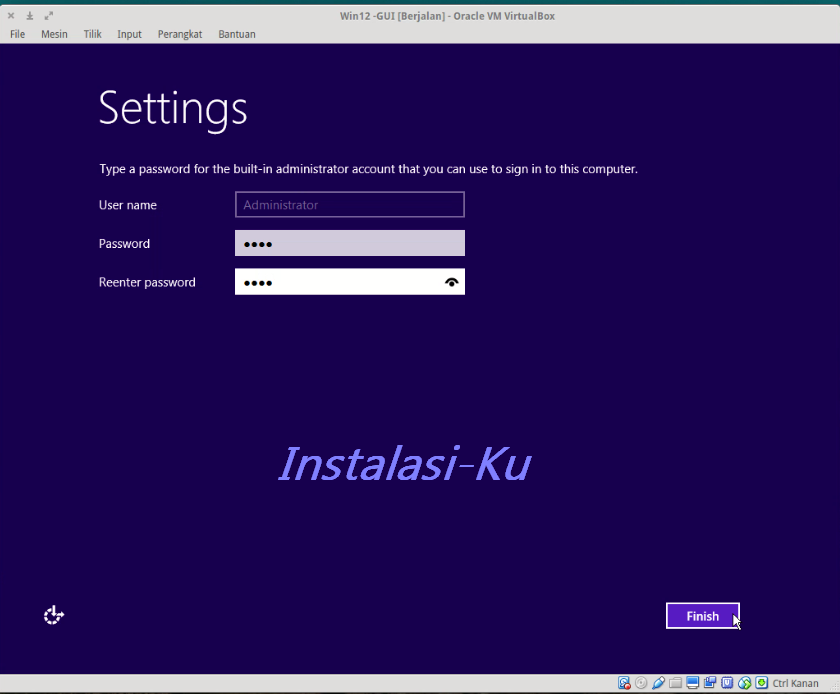Open the Input menu
Viewport: 840px width, 694px height.
pos(129,33)
